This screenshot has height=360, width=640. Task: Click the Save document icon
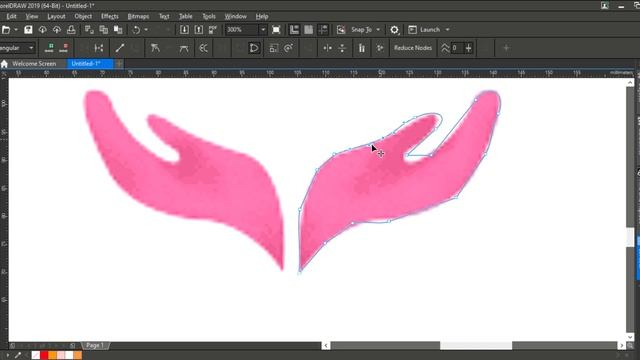point(28,30)
